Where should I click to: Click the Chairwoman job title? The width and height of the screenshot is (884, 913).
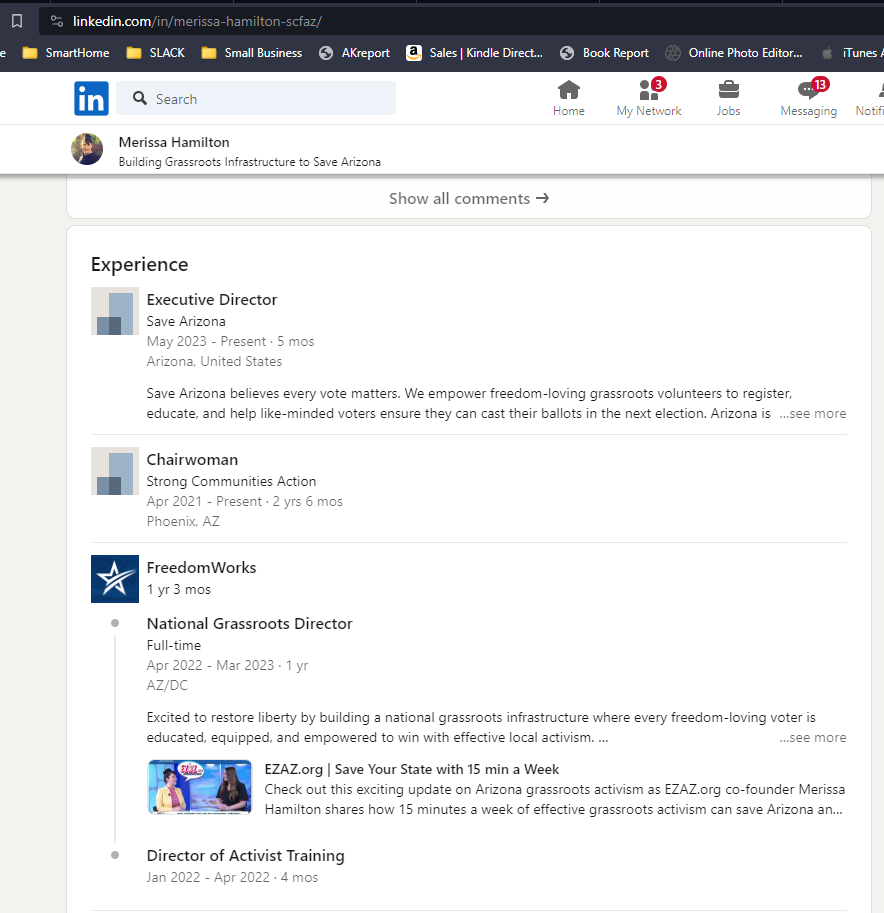(x=192, y=459)
